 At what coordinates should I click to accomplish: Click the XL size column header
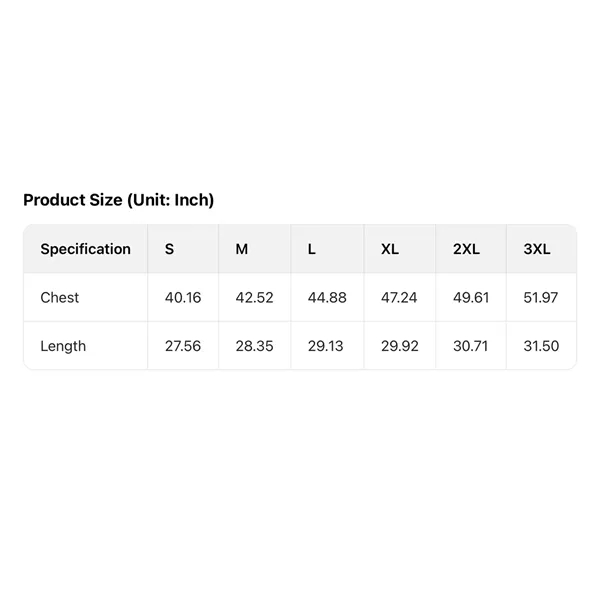(x=390, y=249)
